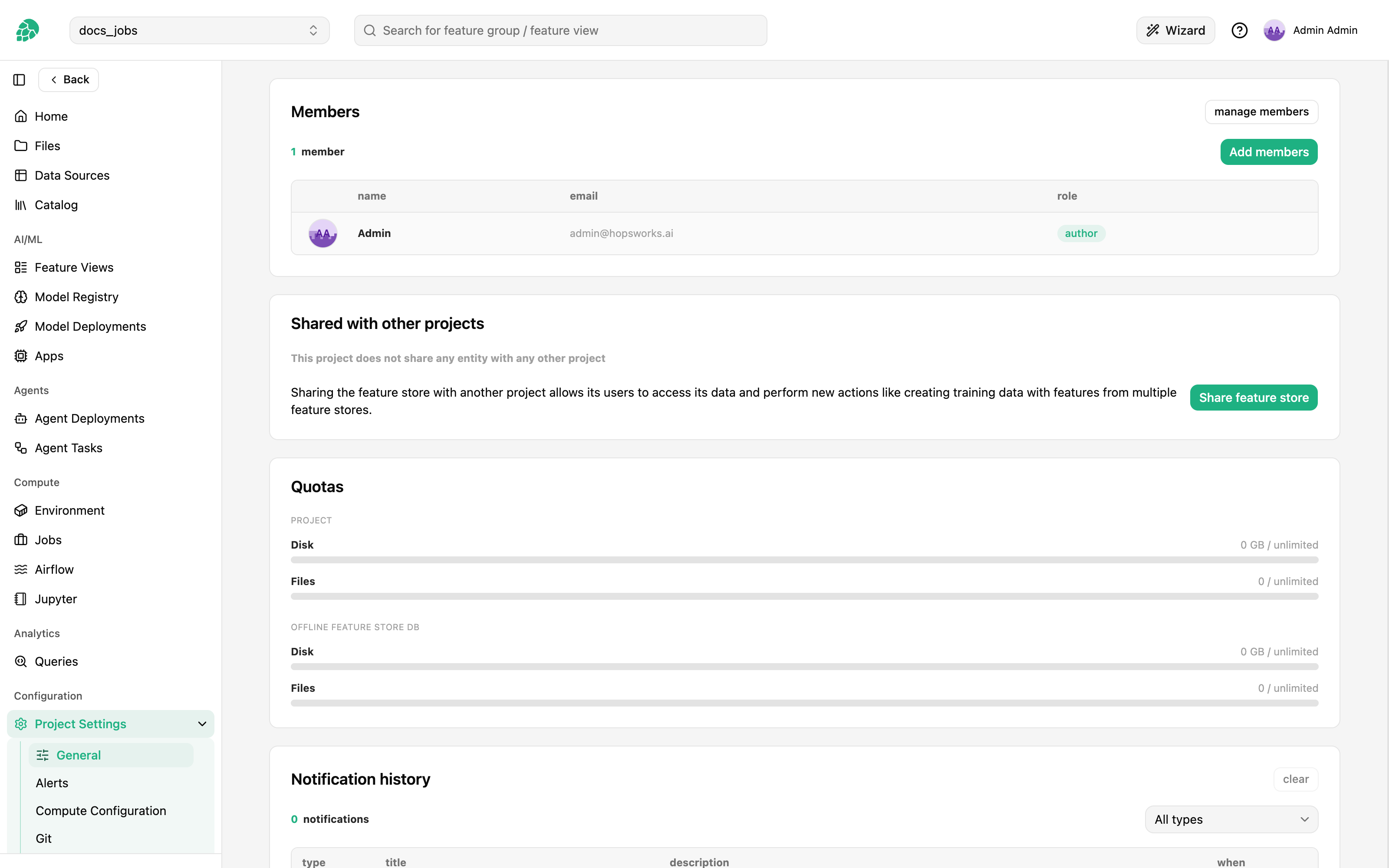
Task: Click the Model Deployments rocket icon
Action: pos(21,327)
